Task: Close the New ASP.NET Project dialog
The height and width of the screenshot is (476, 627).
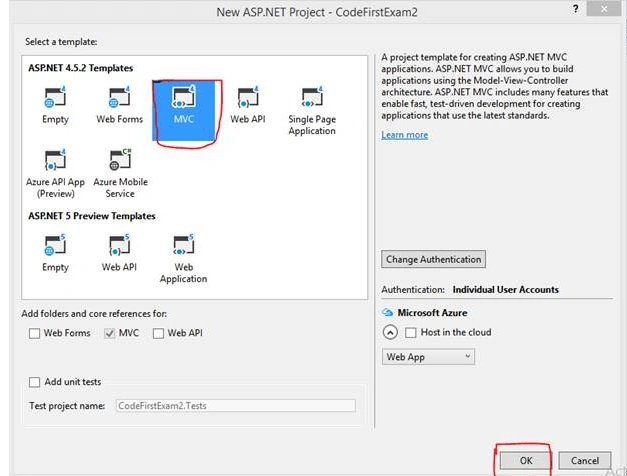Action: [x=604, y=9]
